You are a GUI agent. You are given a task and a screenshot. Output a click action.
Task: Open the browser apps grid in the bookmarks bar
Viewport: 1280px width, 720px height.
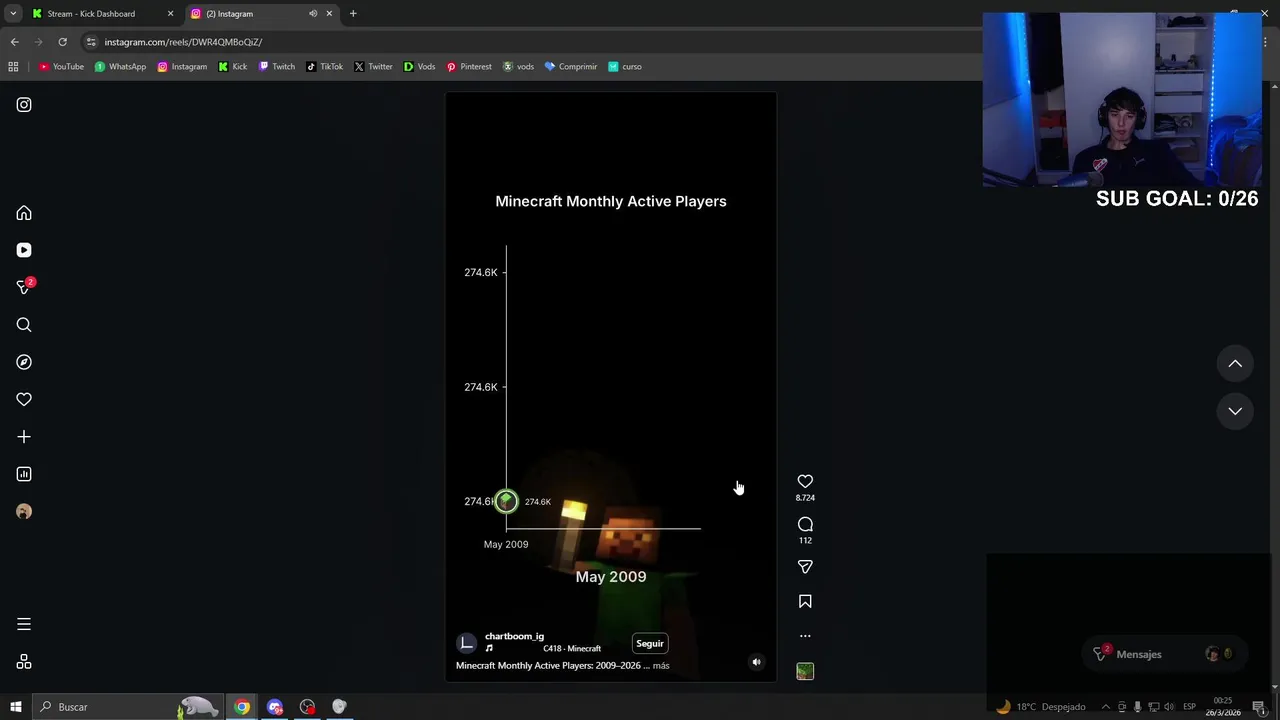click(x=13, y=67)
